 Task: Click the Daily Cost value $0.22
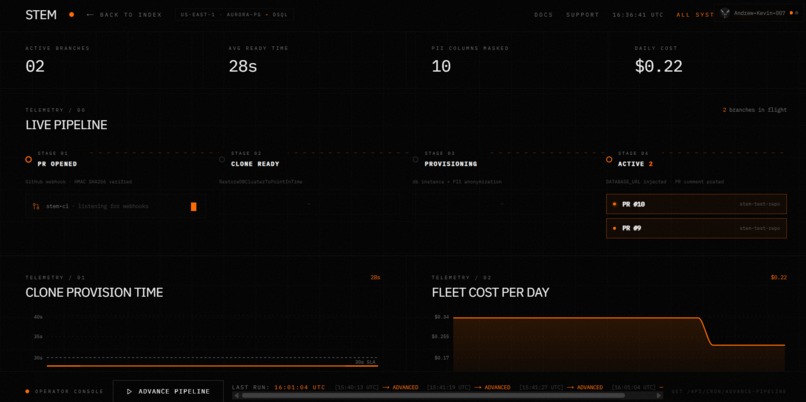coord(658,66)
